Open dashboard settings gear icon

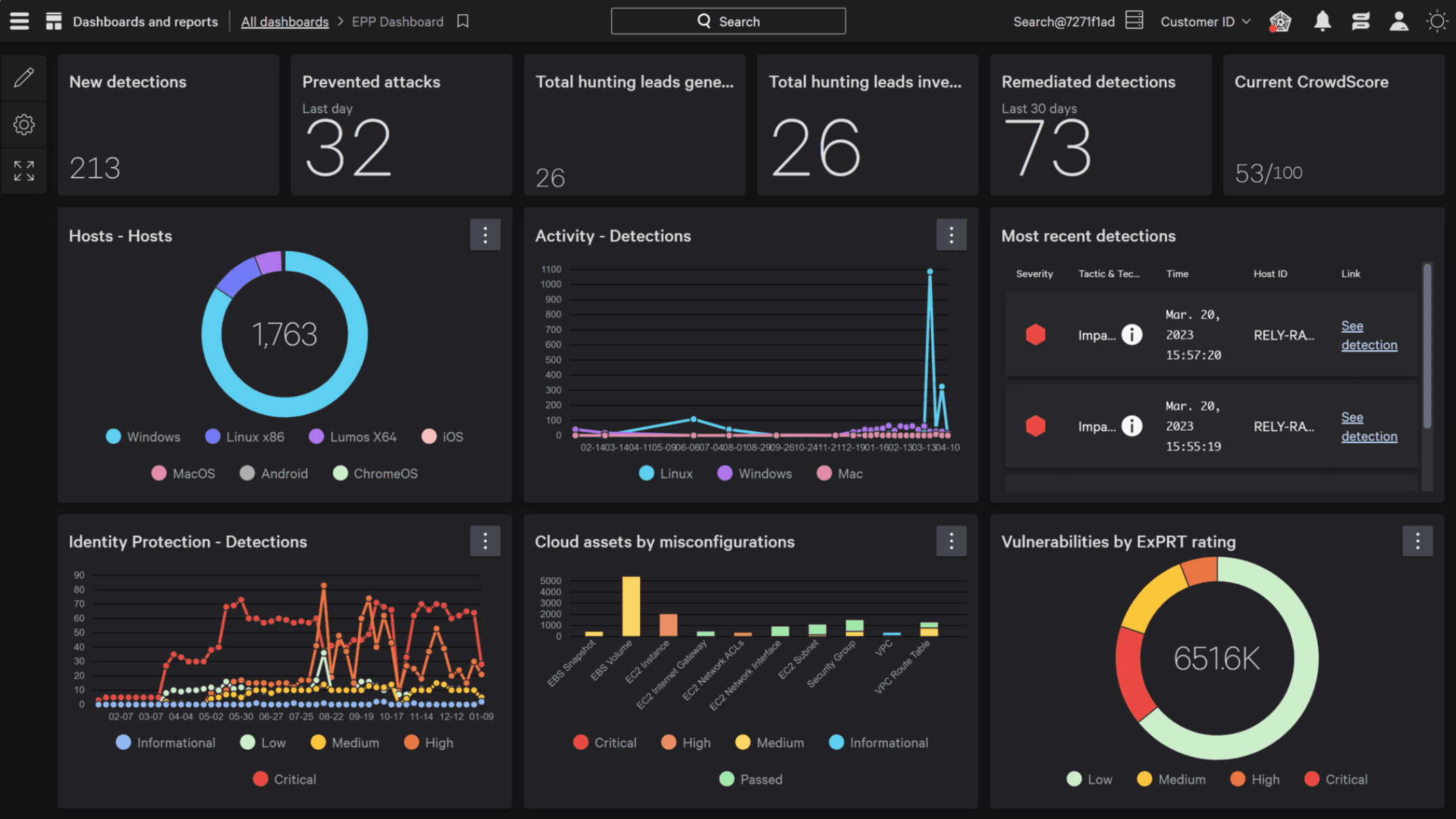coord(24,125)
